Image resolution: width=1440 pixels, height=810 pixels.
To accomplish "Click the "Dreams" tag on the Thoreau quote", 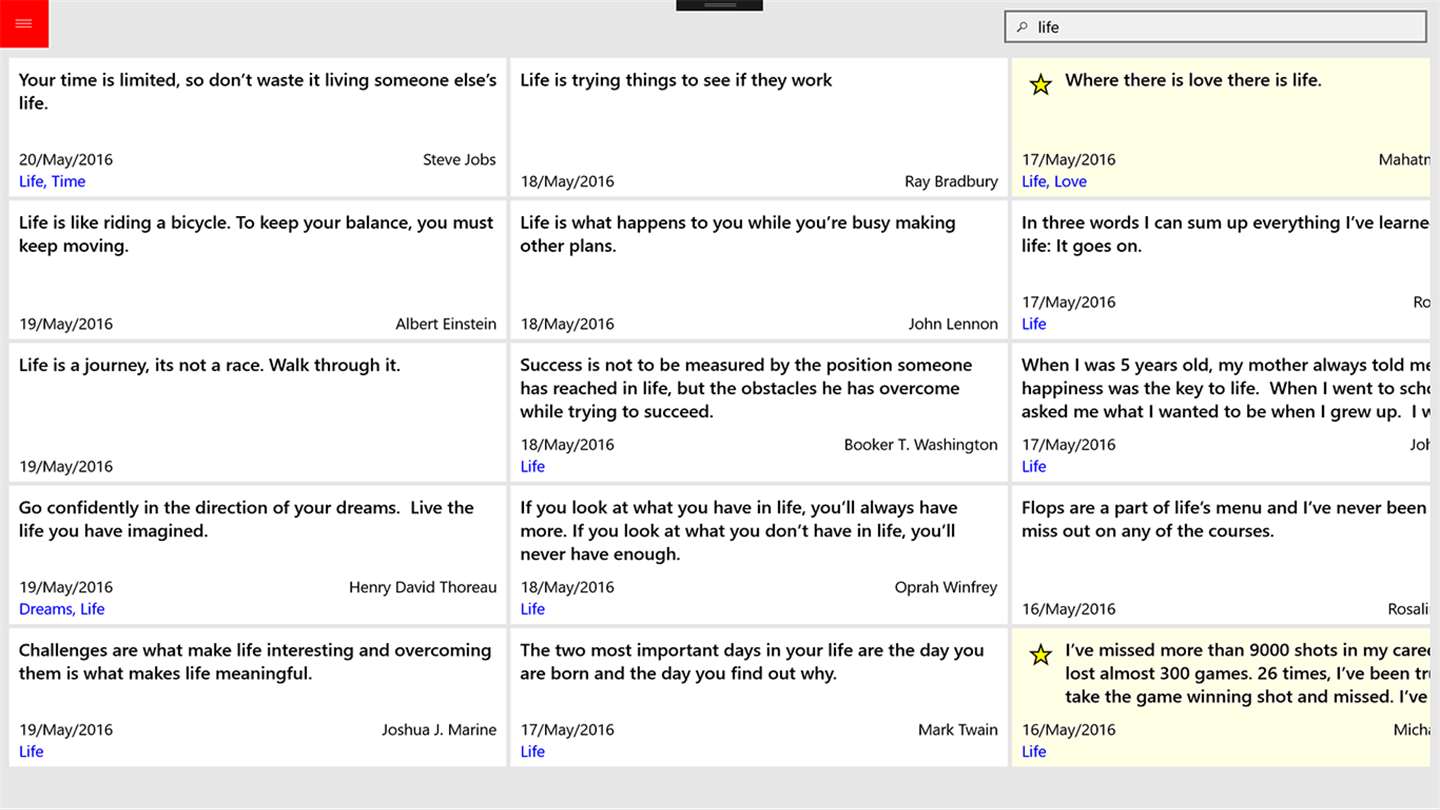I will coord(45,609).
